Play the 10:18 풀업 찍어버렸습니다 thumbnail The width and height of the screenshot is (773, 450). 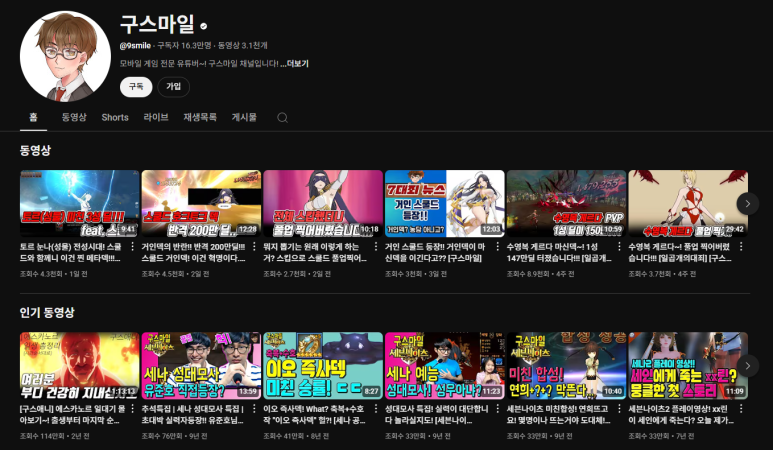coord(323,204)
